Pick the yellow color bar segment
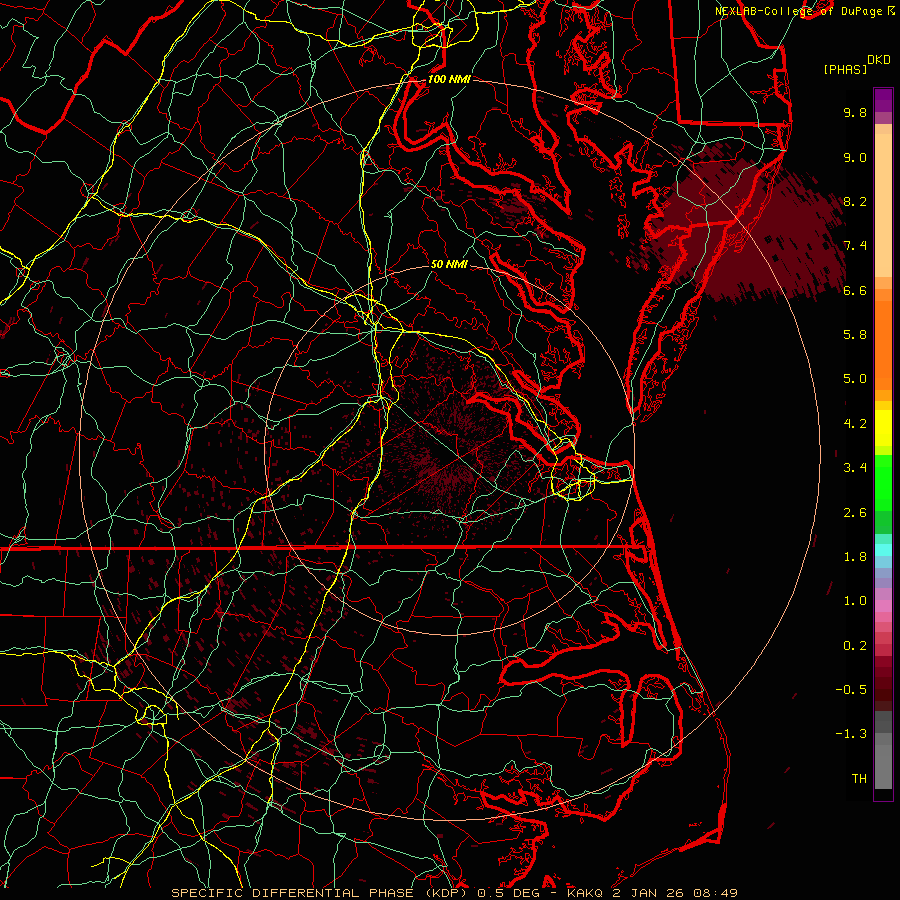Screen dimensions: 900x900 click(883, 428)
